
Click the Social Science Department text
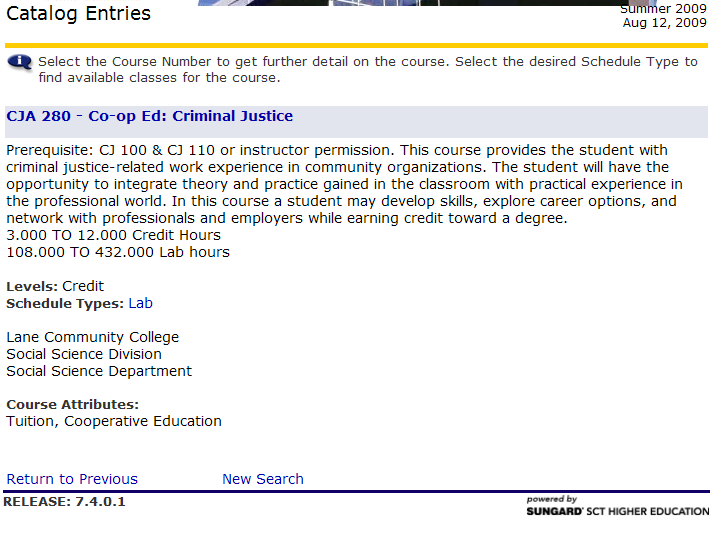tap(99, 371)
